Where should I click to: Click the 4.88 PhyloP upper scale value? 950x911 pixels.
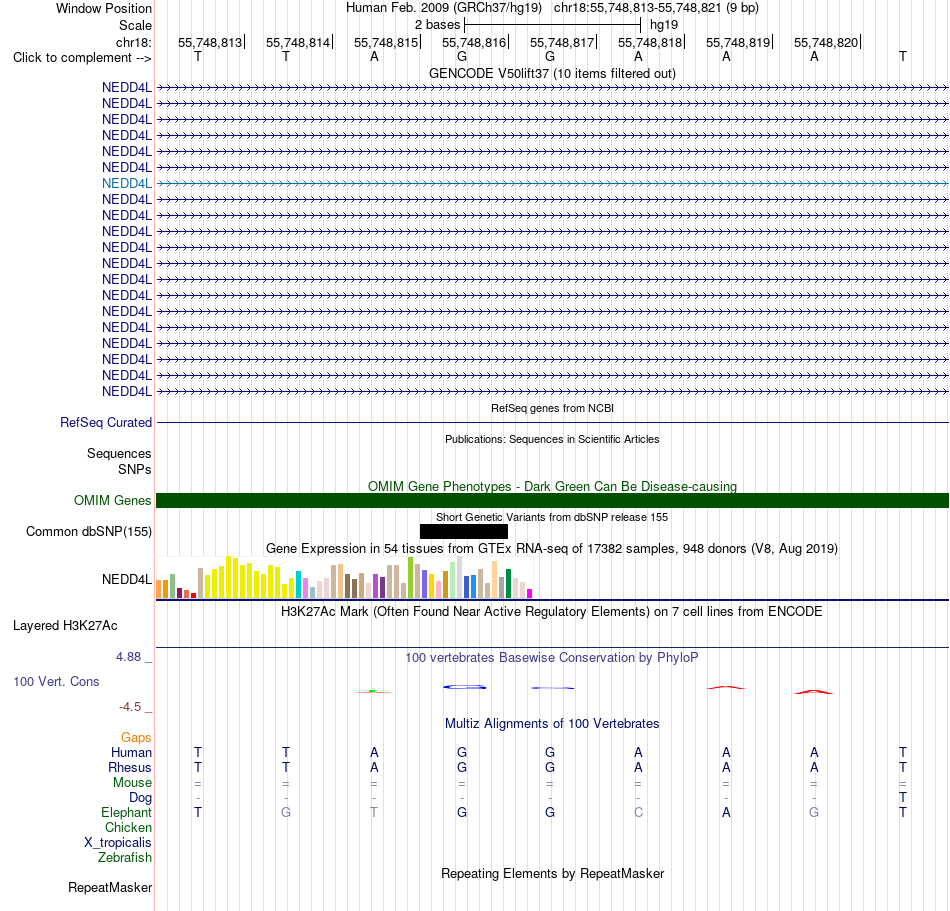point(128,657)
